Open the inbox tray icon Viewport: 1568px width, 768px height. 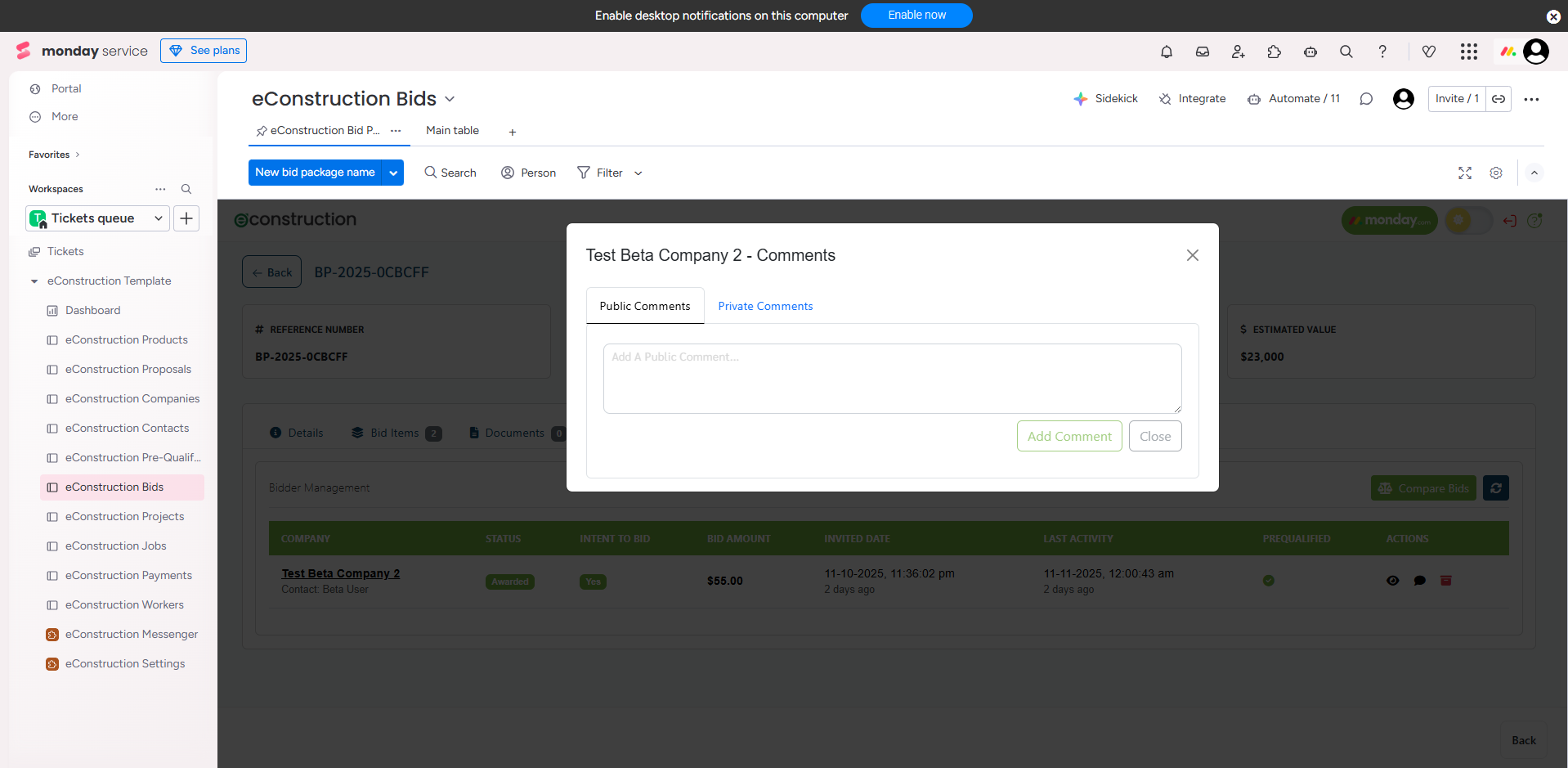[x=1203, y=52]
